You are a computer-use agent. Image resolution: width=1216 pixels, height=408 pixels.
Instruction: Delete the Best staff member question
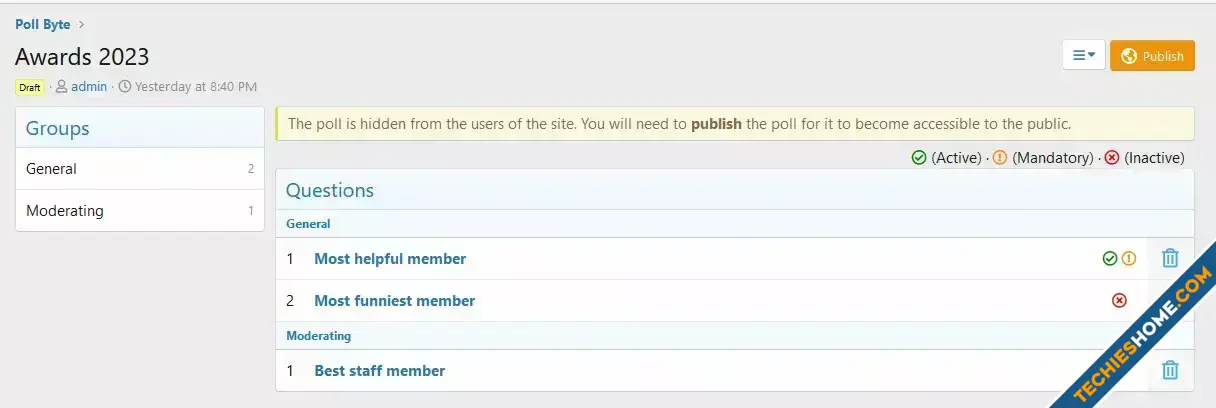pos(1170,370)
